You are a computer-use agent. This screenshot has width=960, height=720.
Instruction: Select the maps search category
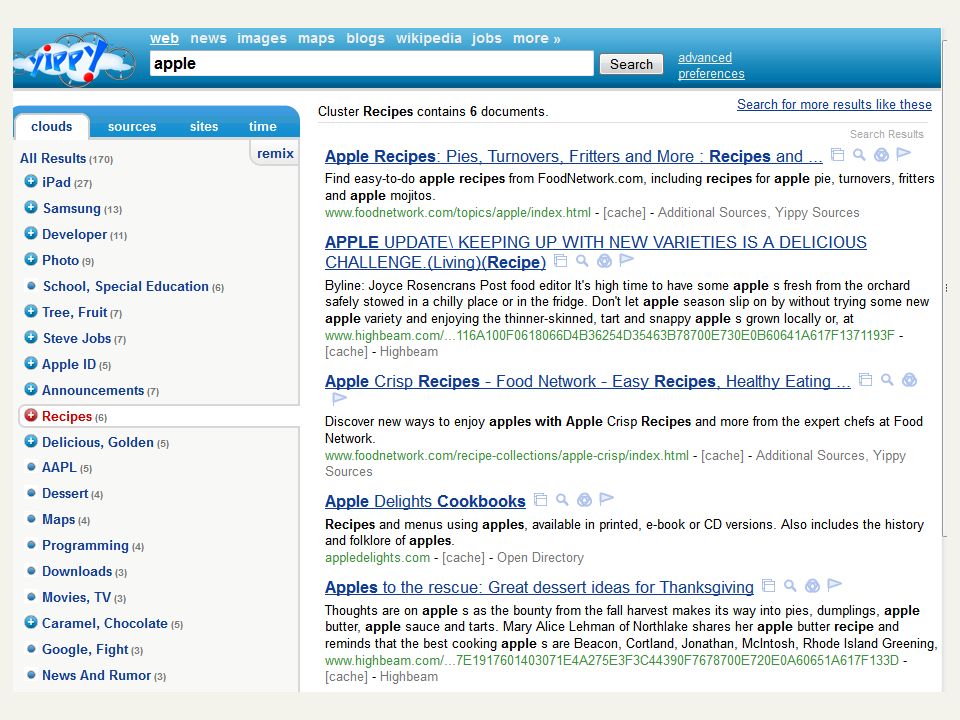[x=316, y=38]
